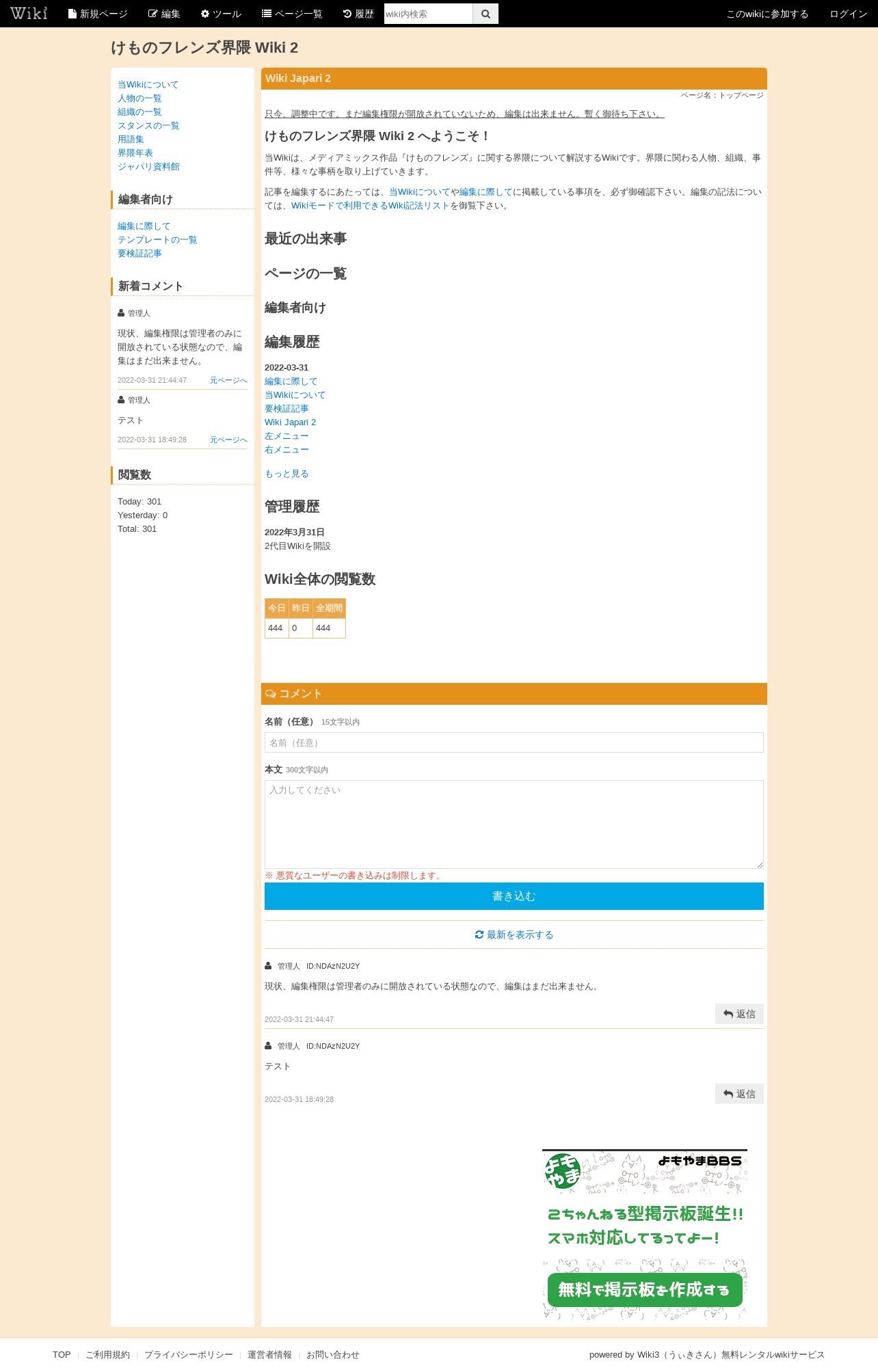This screenshot has width=878, height=1372.
Task: Open 要検証記事 in the sidebar
Action: (x=139, y=254)
